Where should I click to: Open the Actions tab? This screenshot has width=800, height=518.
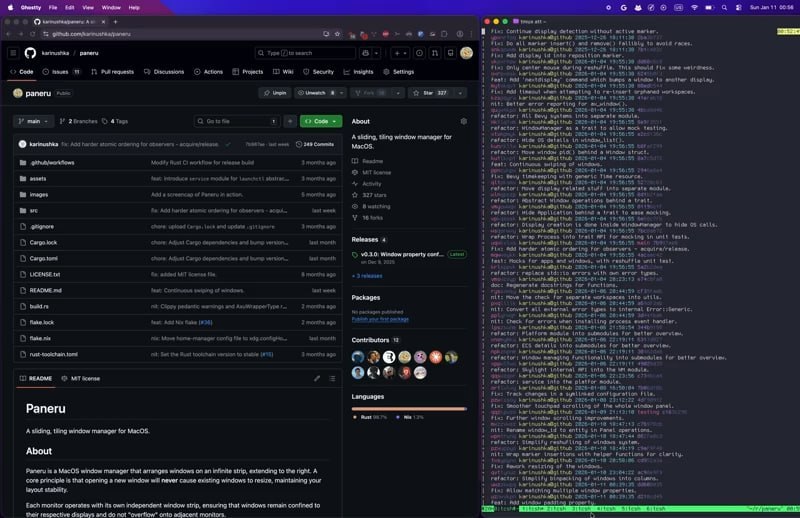208,72
